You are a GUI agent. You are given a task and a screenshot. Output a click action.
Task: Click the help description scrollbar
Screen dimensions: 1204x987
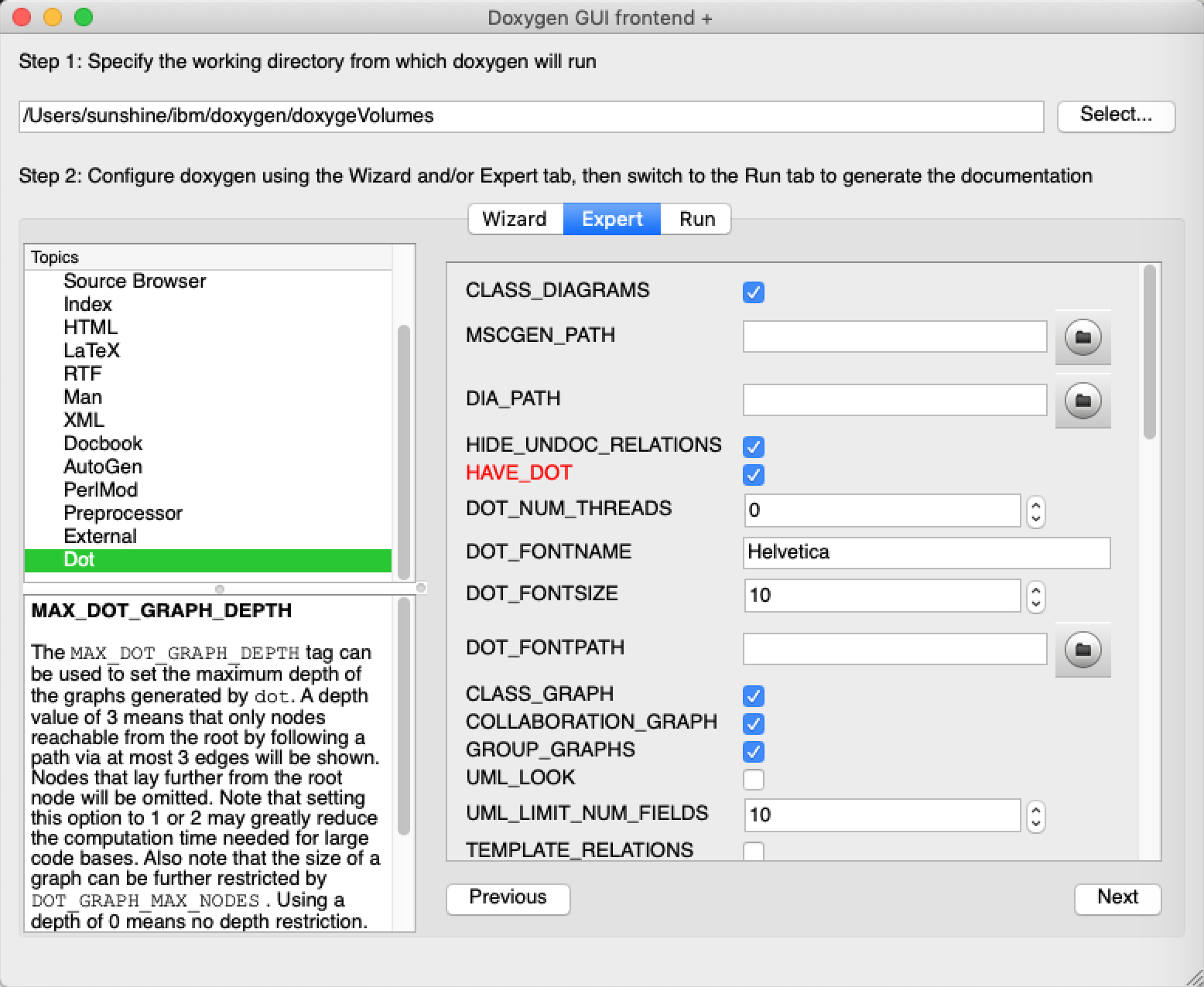[403, 716]
